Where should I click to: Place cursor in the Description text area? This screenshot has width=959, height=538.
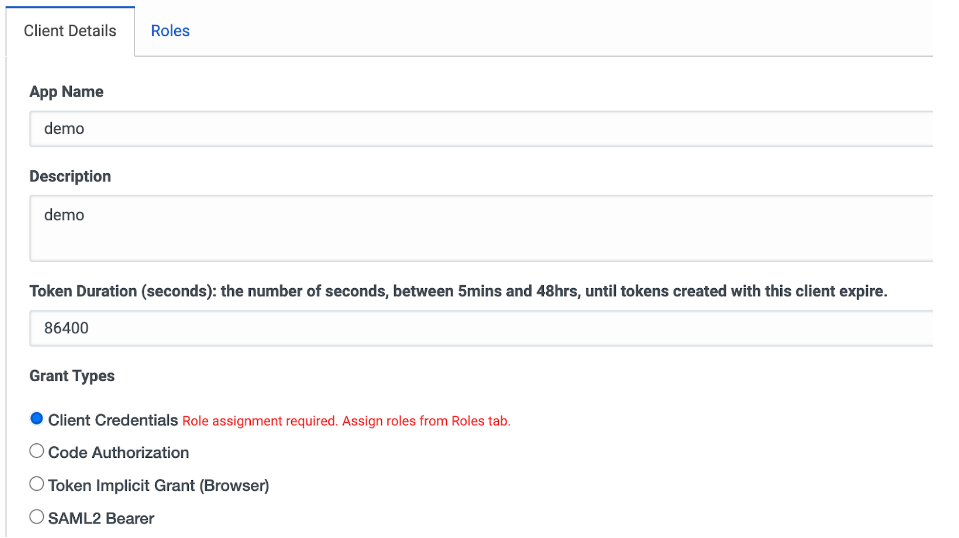(x=481, y=229)
